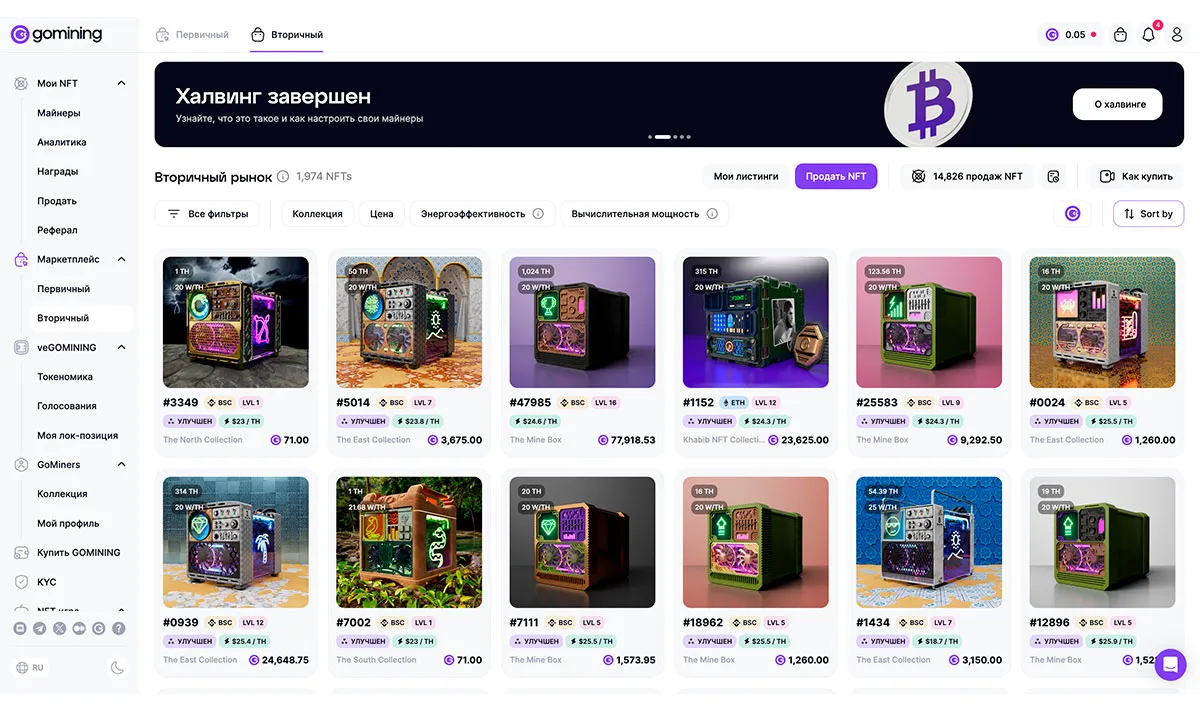This screenshot has width=1200, height=711.
Task: Open miner #47985 thumbnail
Action: click(582, 322)
